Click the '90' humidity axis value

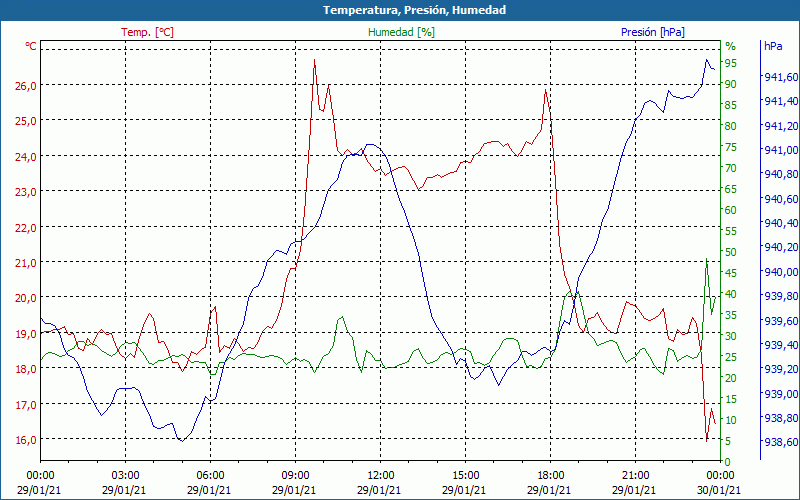[x=731, y=84]
